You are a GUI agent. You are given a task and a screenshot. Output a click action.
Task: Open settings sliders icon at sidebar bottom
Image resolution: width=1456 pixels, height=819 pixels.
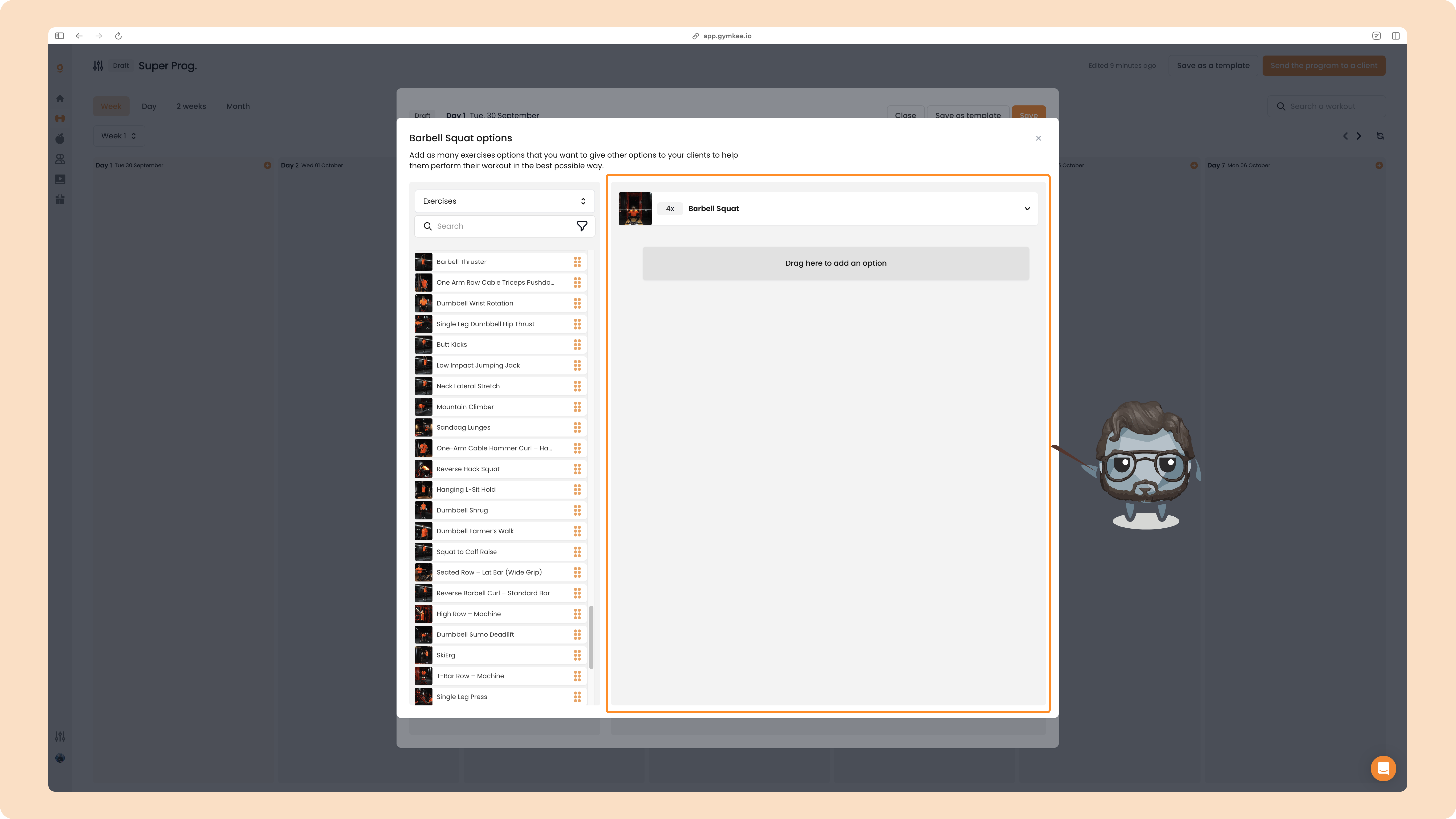pos(60,736)
